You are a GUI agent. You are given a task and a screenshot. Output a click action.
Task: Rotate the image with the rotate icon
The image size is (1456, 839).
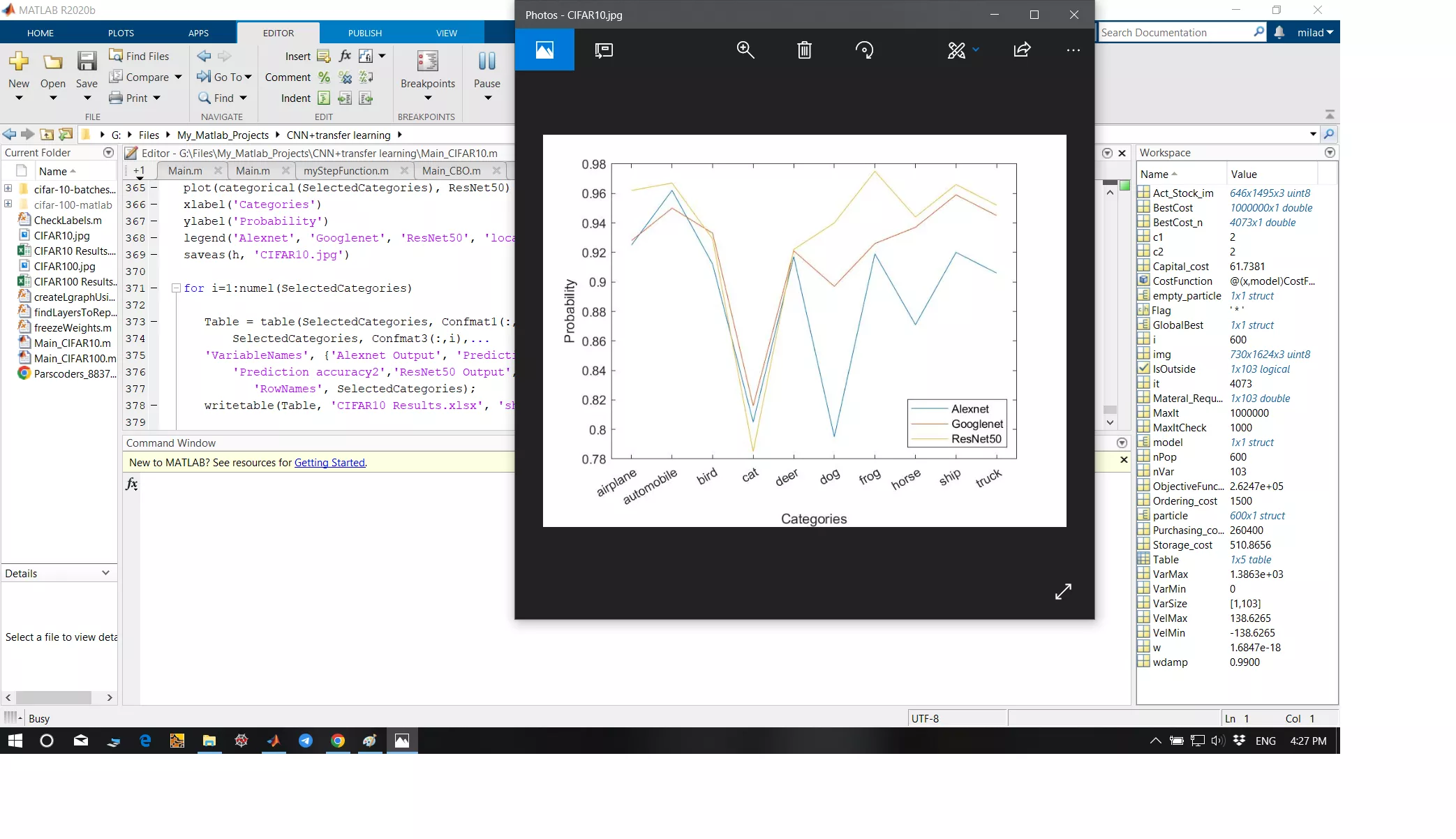[x=864, y=50]
